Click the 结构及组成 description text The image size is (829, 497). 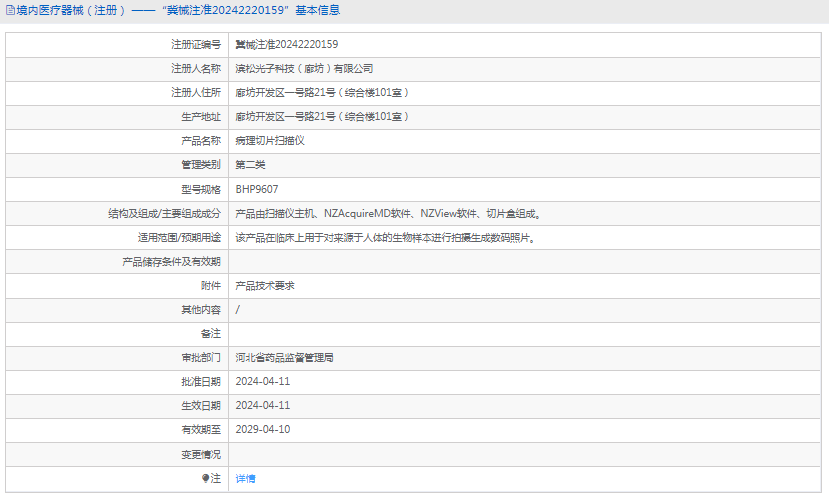click(389, 214)
